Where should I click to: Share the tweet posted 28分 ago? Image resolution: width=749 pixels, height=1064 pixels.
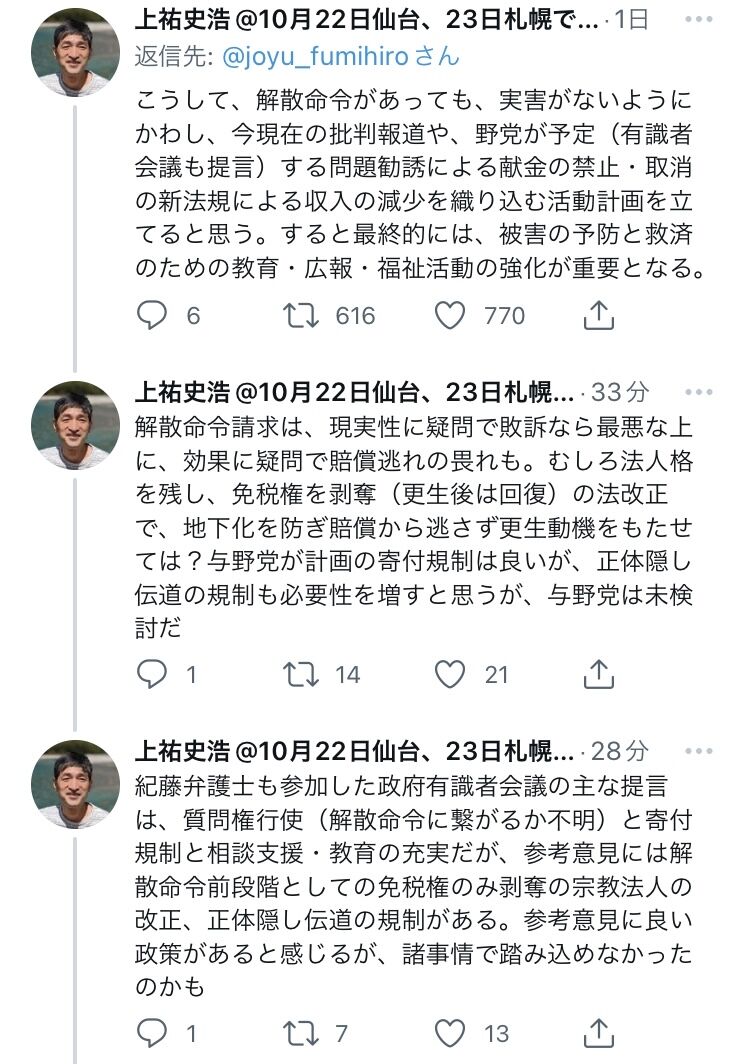tap(598, 1033)
